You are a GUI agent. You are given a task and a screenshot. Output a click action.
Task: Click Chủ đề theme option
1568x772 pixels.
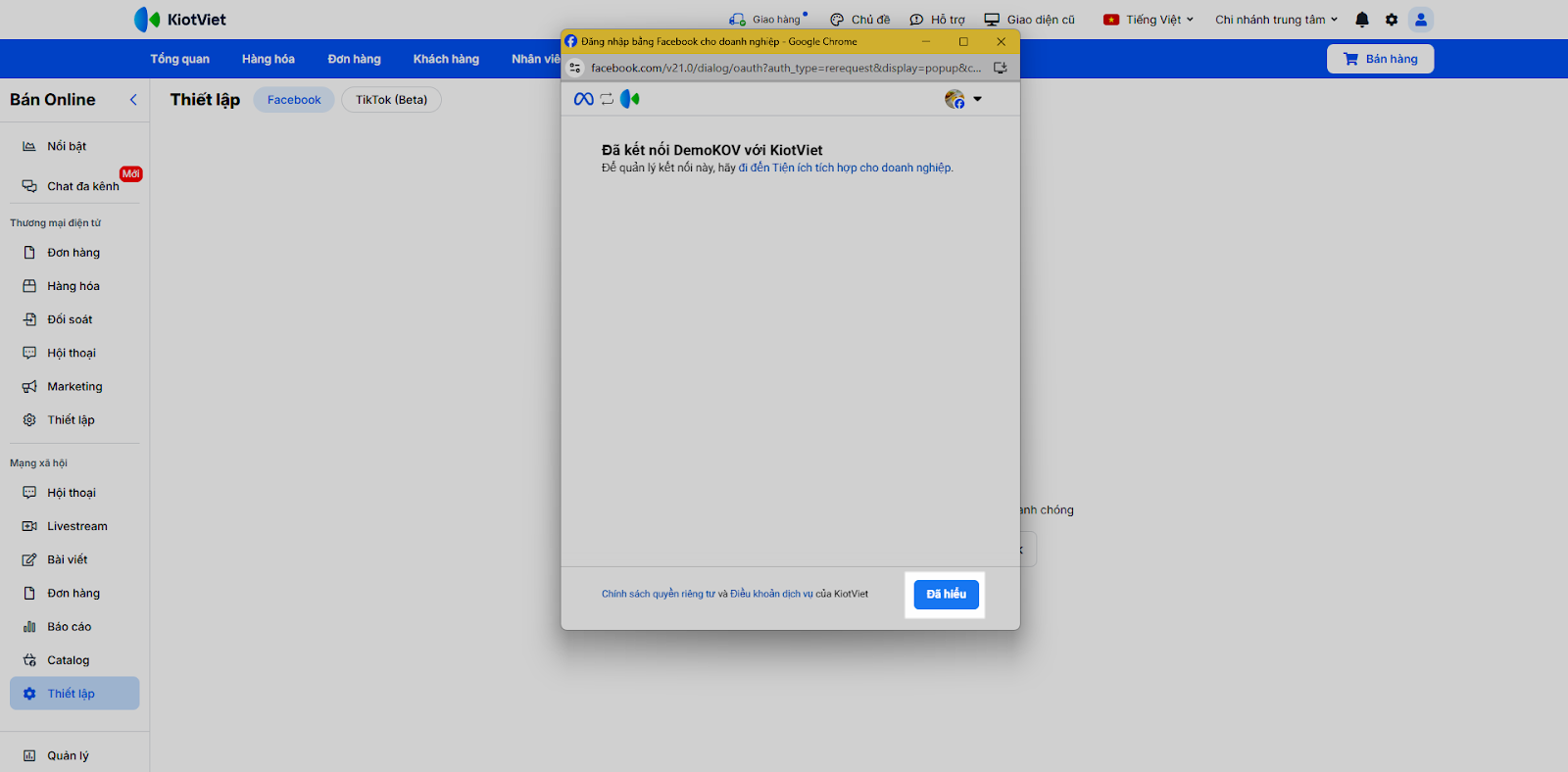pos(860,20)
